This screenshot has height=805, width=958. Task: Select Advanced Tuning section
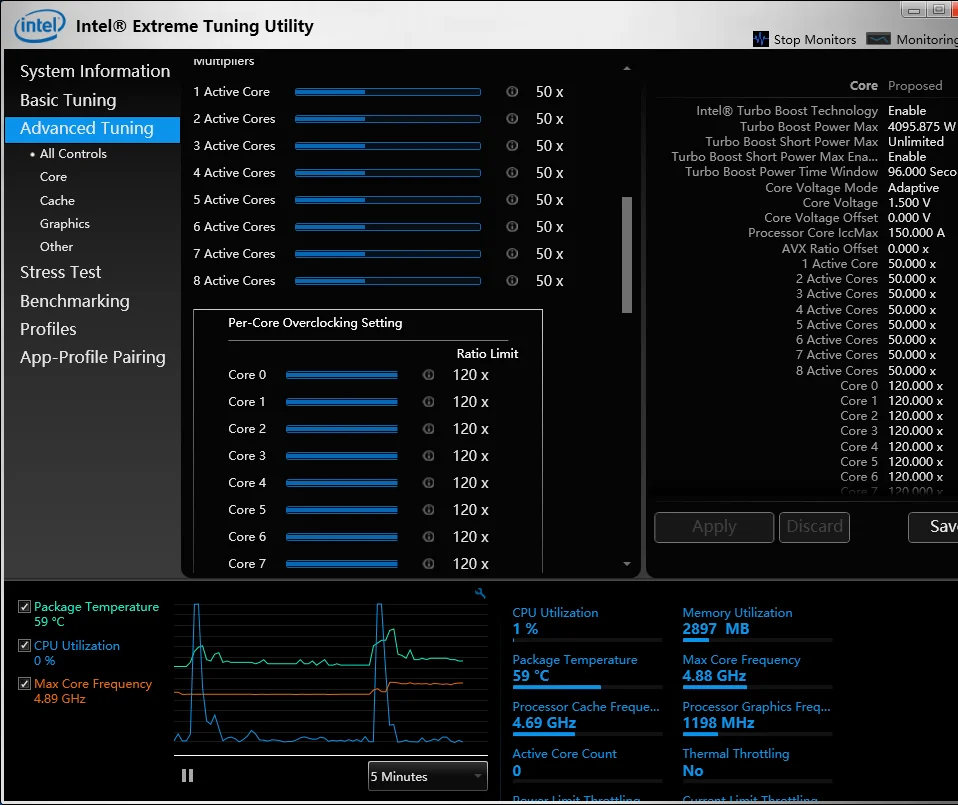92,129
